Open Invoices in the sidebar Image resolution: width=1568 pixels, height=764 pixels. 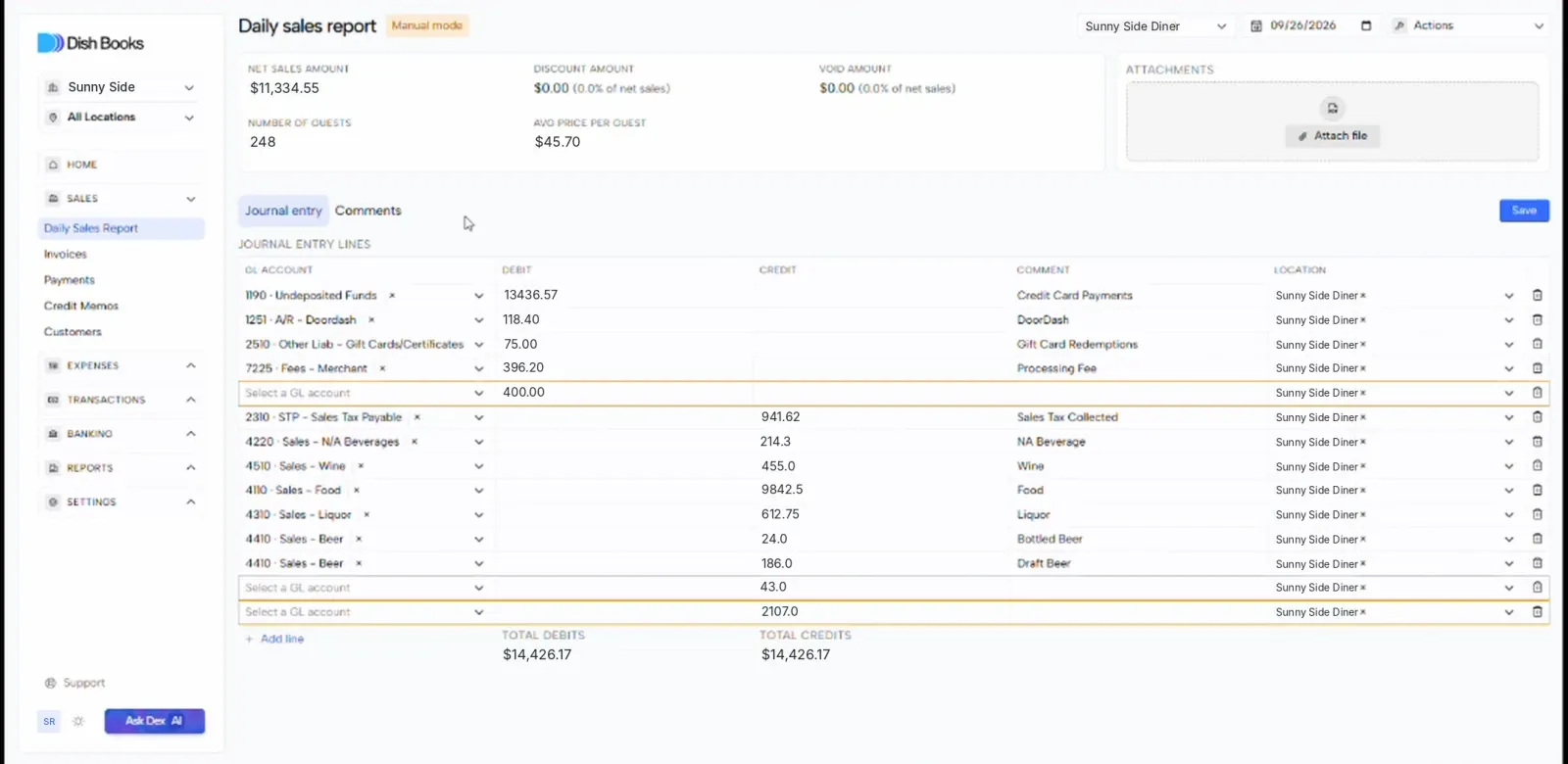pyautogui.click(x=66, y=255)
